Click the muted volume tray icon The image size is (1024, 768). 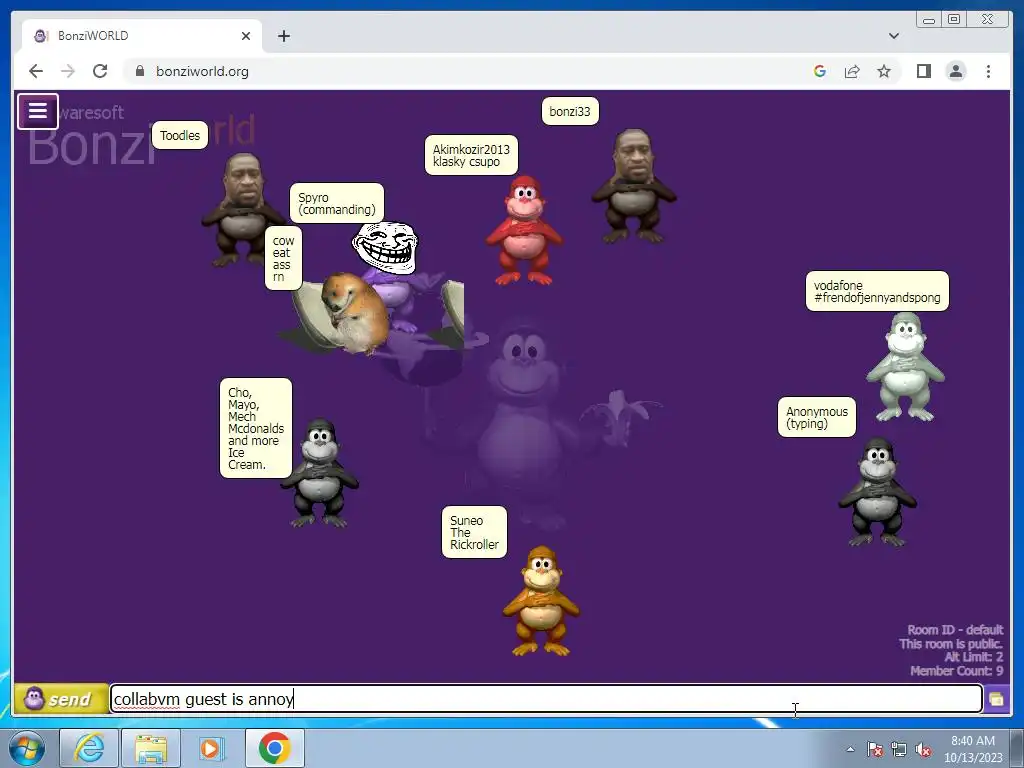pyautogui.click(x=923, y=749)
